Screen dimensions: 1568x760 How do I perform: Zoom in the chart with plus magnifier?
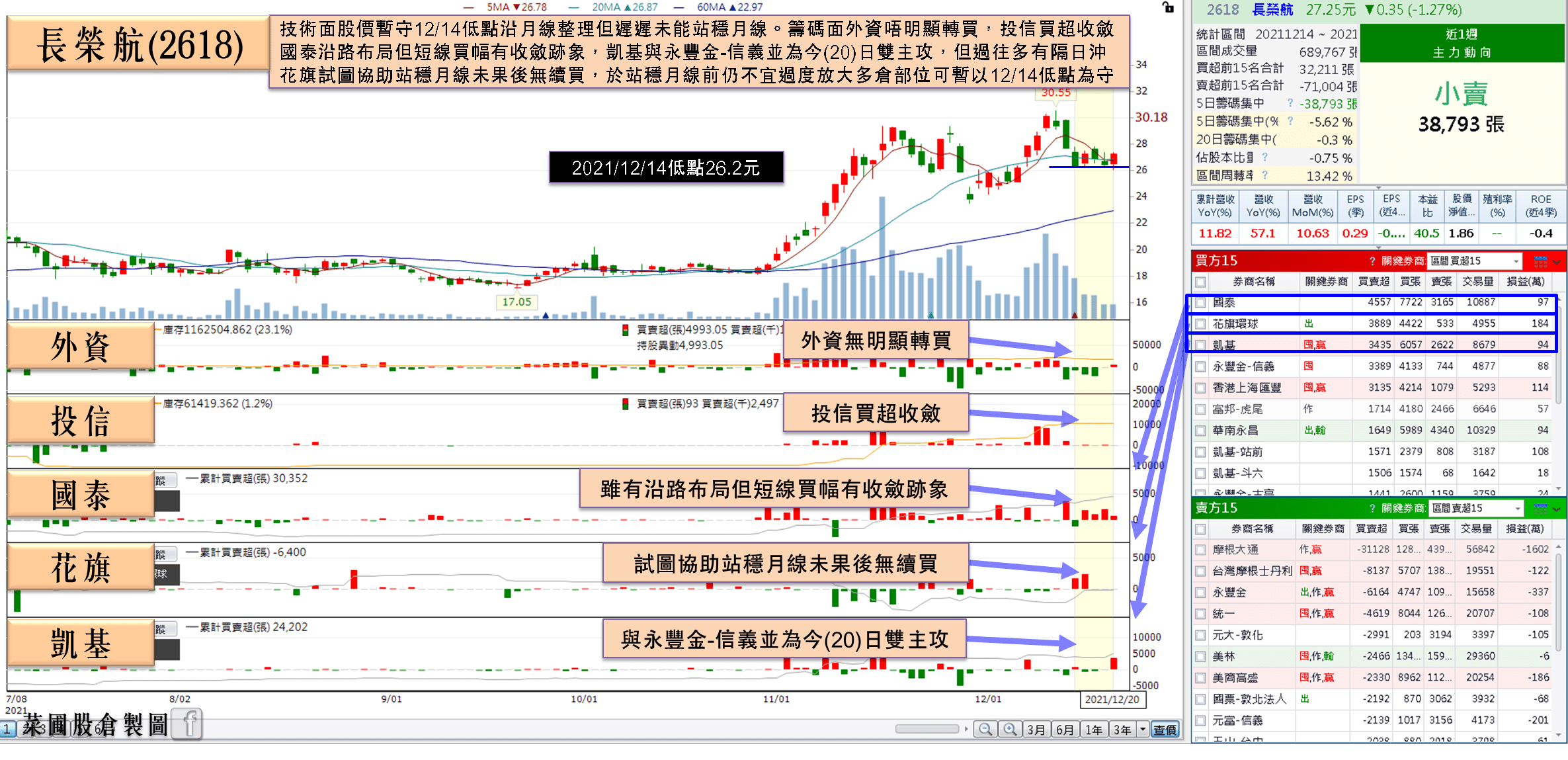click(x=1010, y=729)
